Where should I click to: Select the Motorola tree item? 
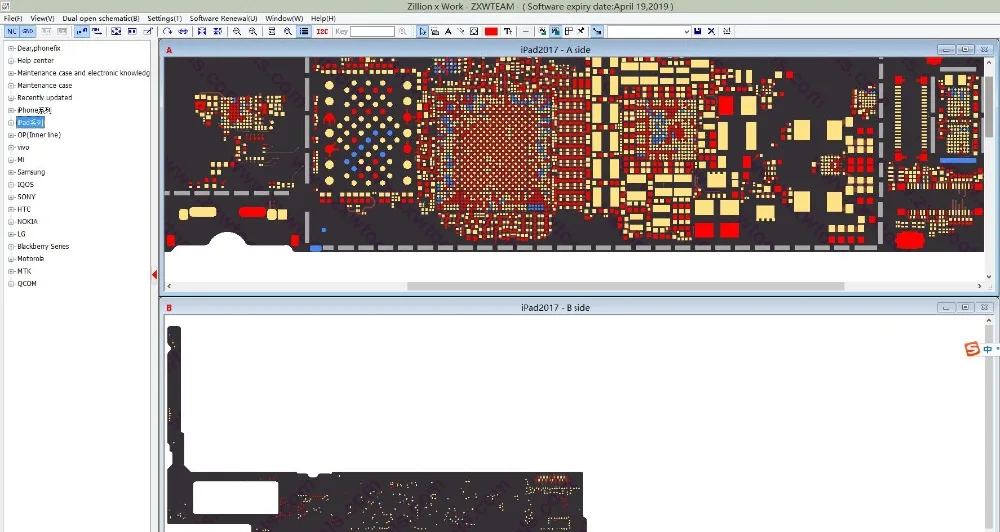[x=31, y=259]
